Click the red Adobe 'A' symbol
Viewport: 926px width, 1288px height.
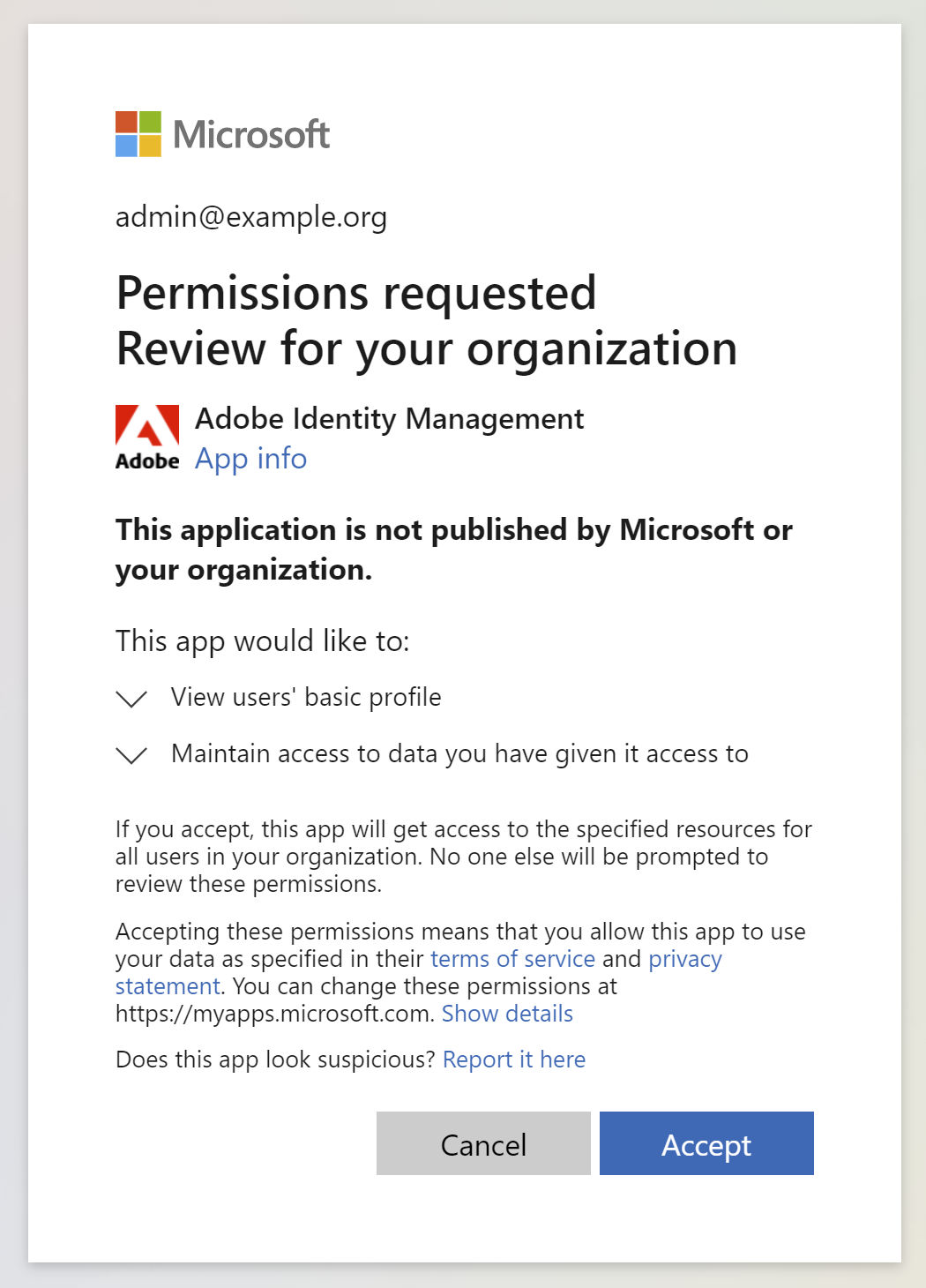click(x=146, y=426)
